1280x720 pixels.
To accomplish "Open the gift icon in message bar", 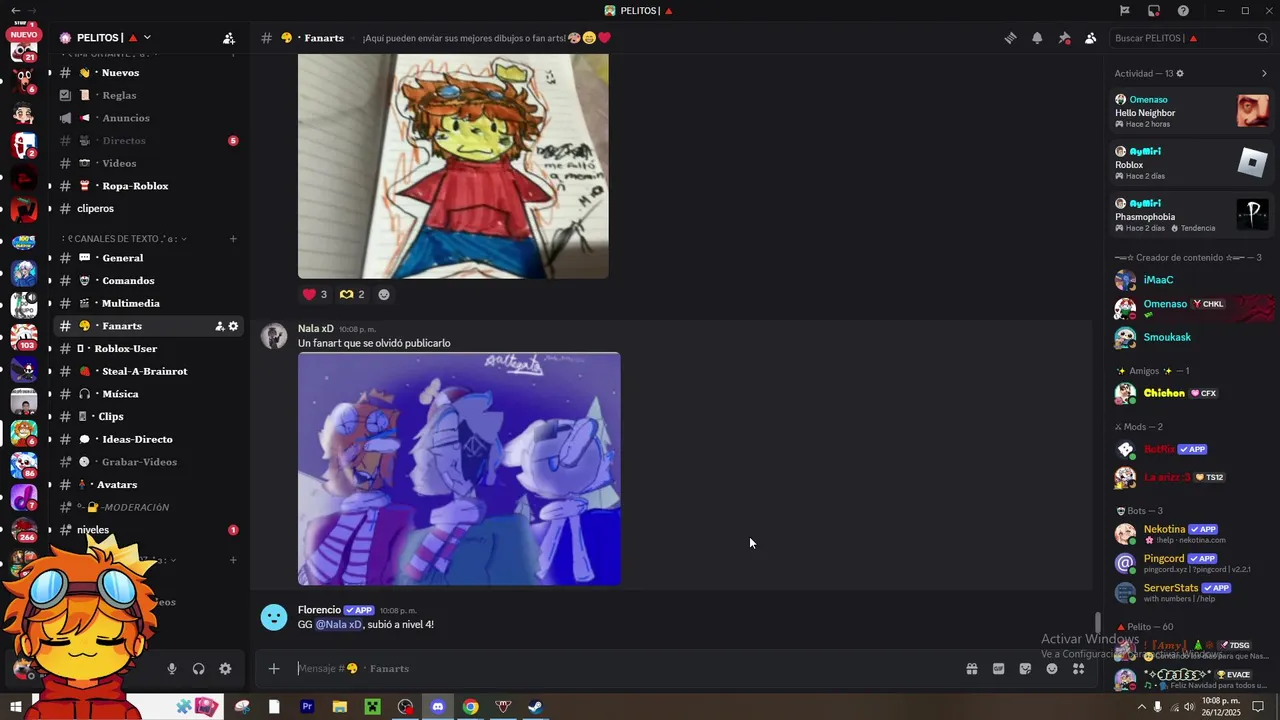I will pos(971,668).
